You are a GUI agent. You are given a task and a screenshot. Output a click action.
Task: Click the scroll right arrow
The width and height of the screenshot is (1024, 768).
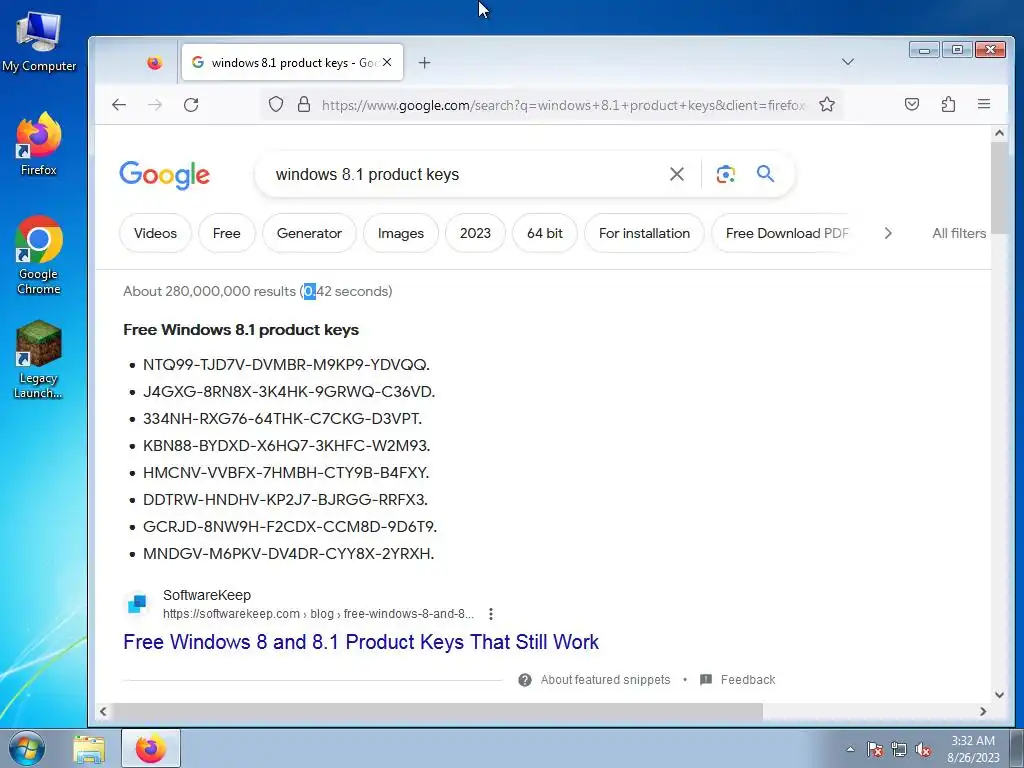[x=983, y=711]
